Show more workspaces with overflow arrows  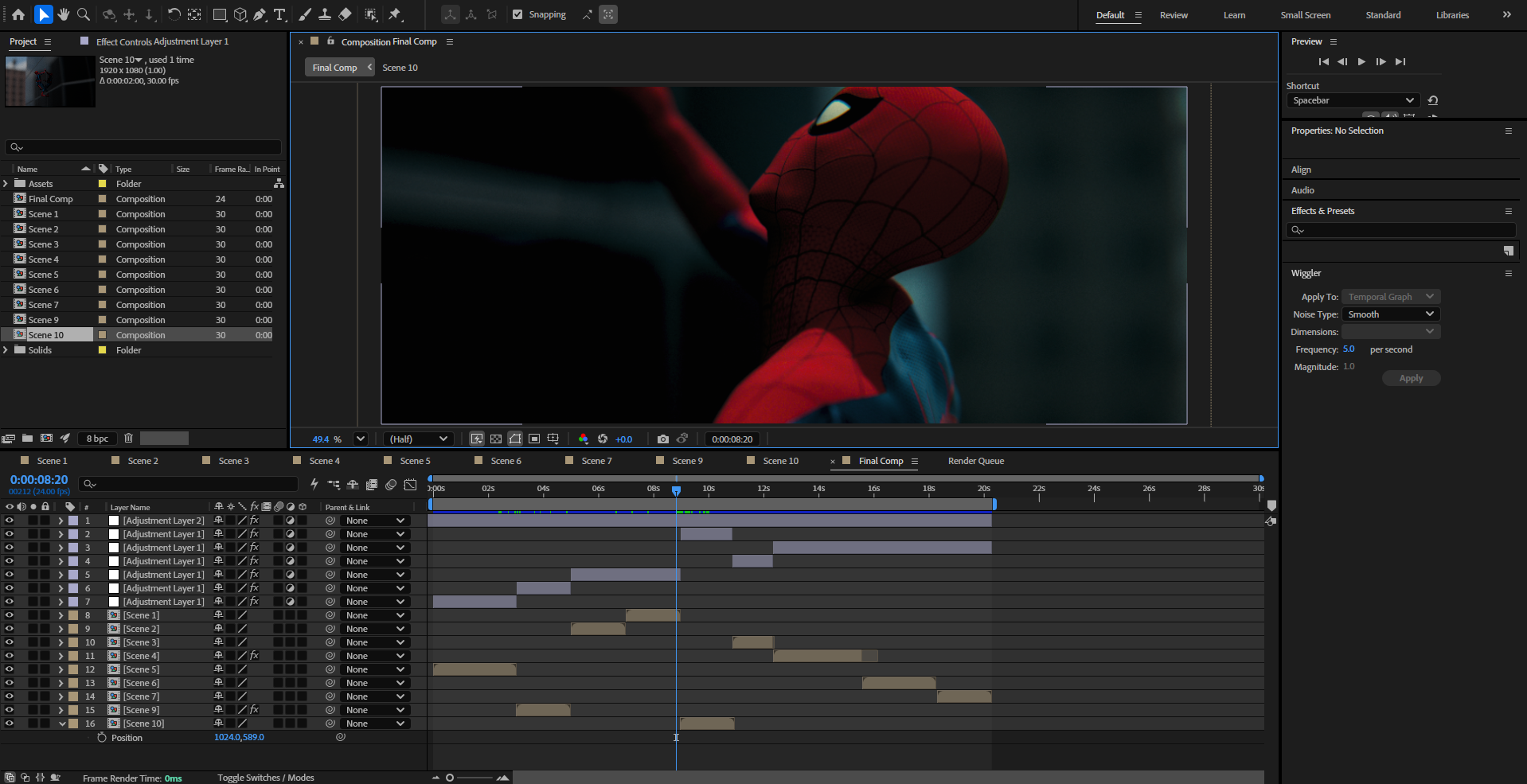tap(1506, 14)
